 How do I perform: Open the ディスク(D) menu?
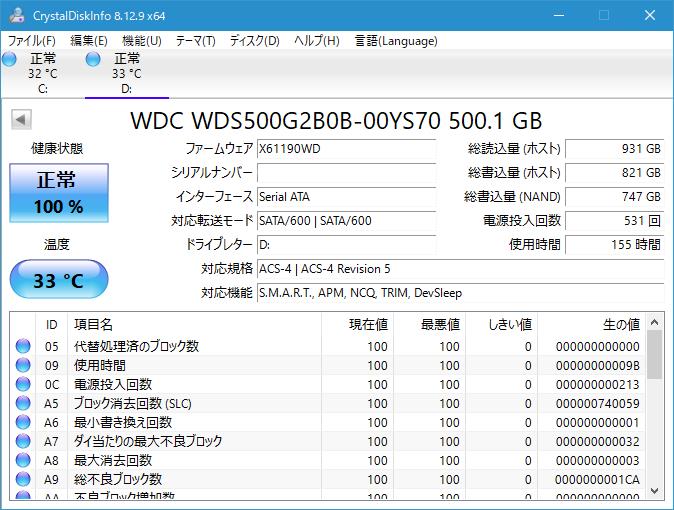(254, 41)
